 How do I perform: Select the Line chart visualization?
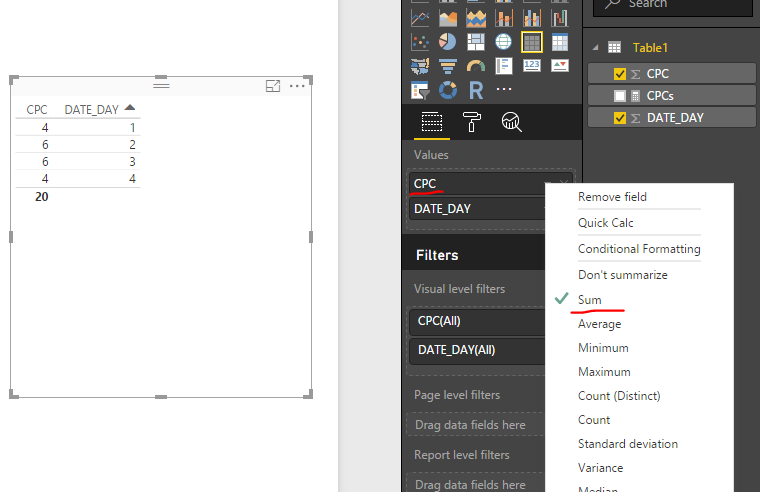tap(420, 18)
